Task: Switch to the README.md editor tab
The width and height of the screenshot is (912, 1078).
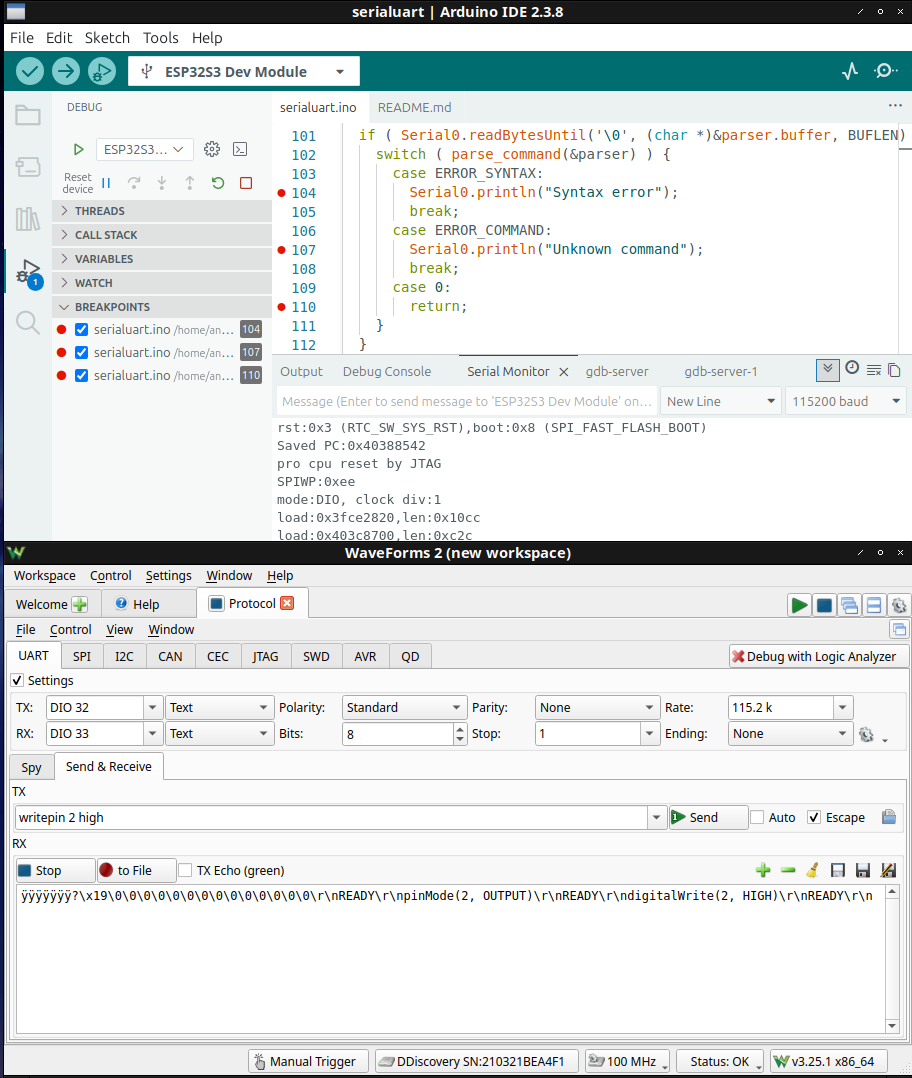Action: (x=414, y=107)
